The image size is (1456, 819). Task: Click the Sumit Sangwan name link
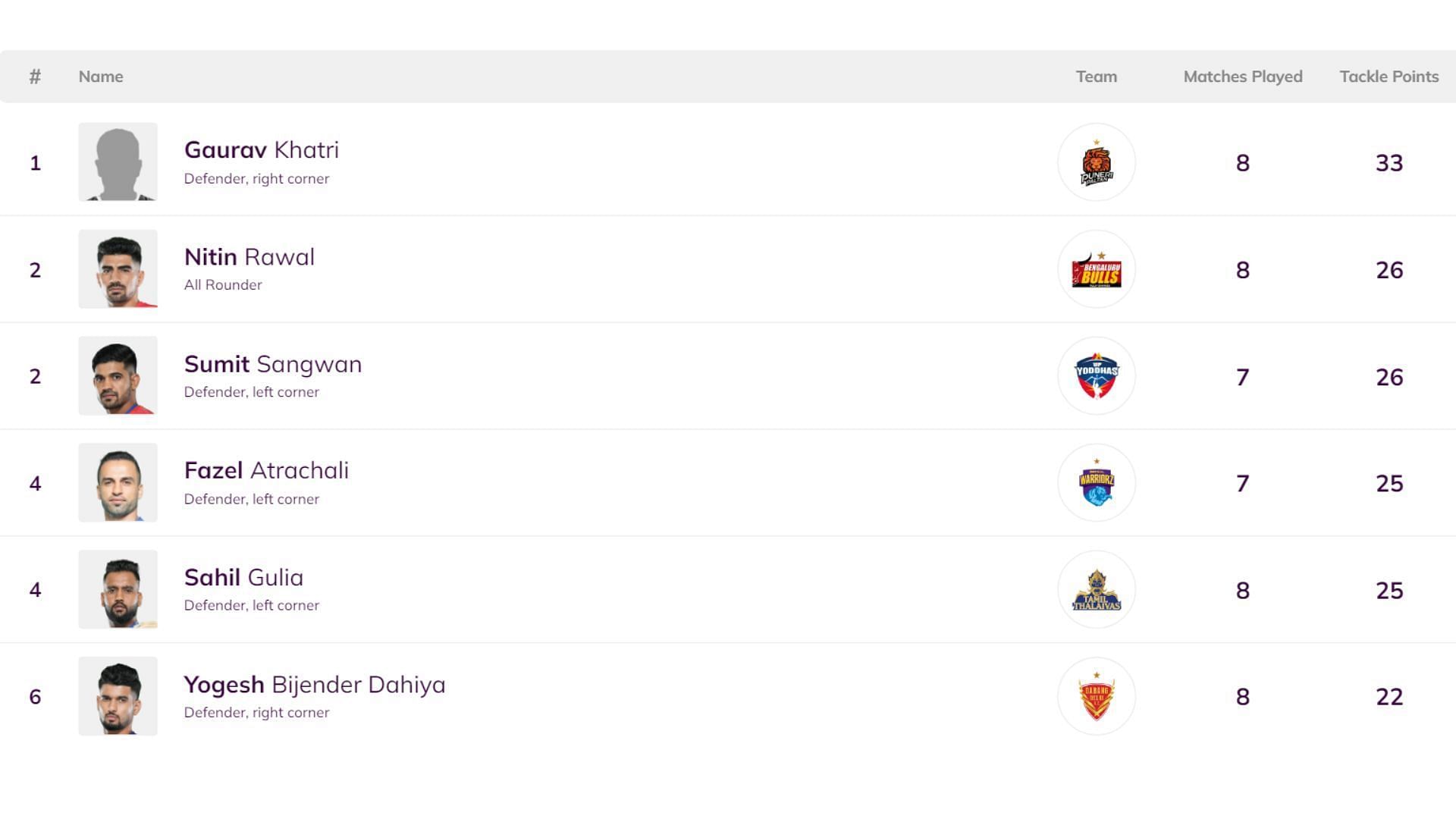tap(272, 364)
